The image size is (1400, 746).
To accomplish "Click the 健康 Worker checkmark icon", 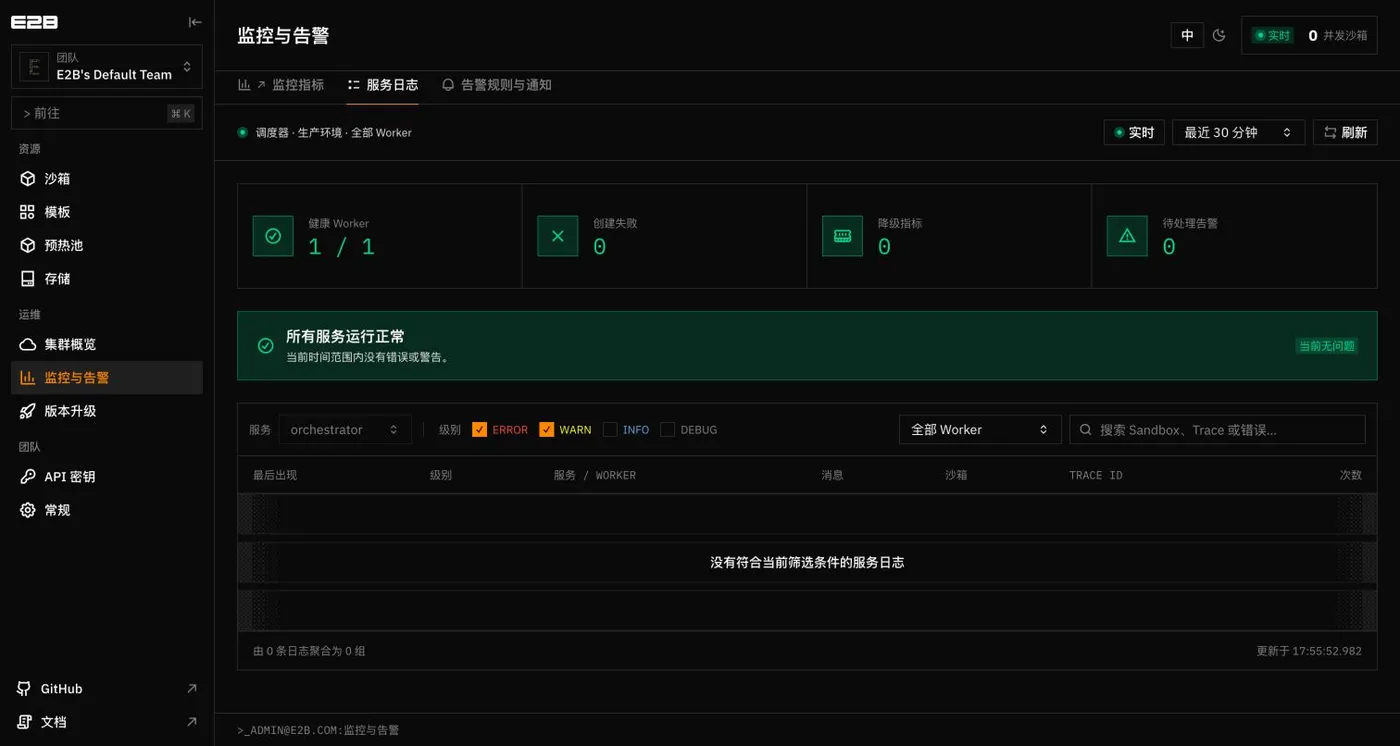I will 273,236.
